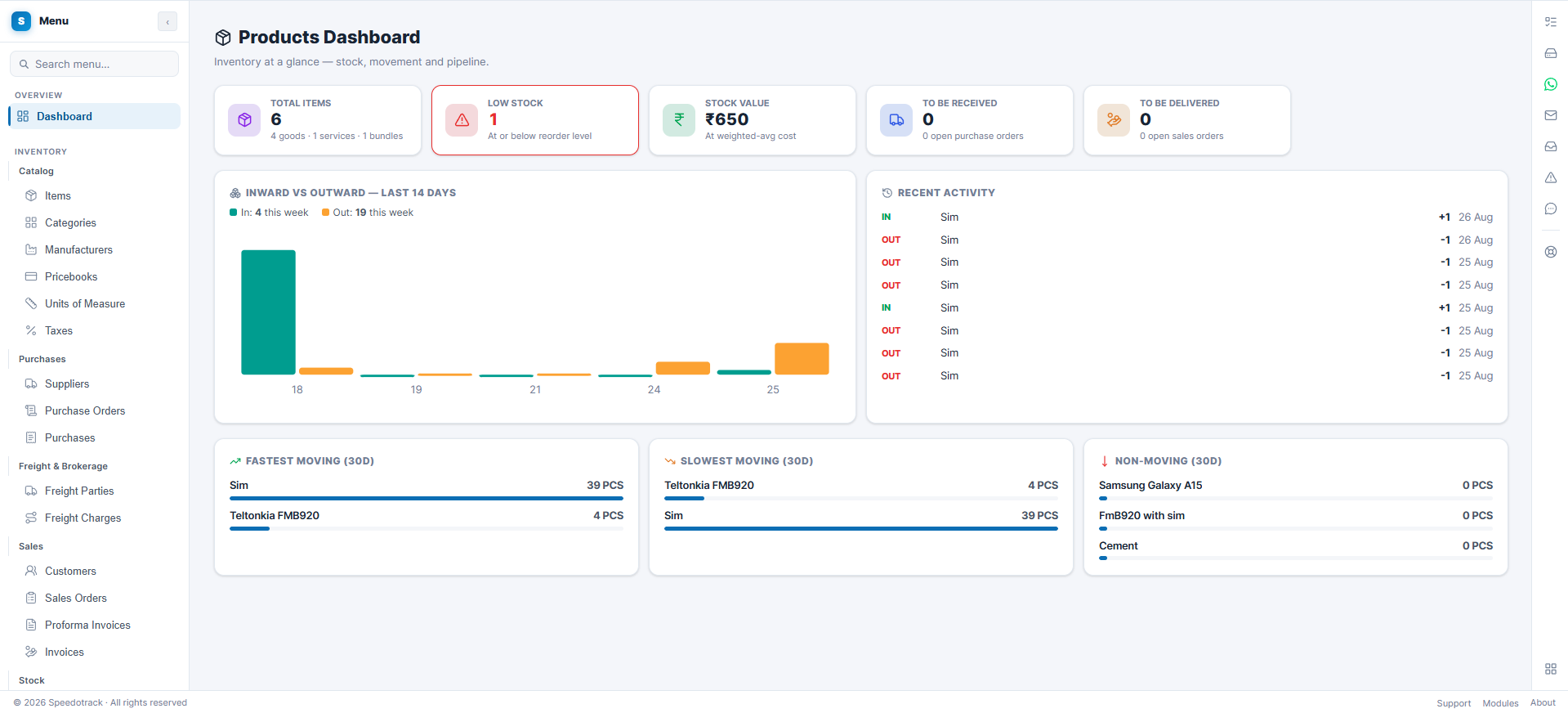The height and width of the screenshot is (713, 1568).
Task: Open the checklist icon at top right
Action: 1551,22
